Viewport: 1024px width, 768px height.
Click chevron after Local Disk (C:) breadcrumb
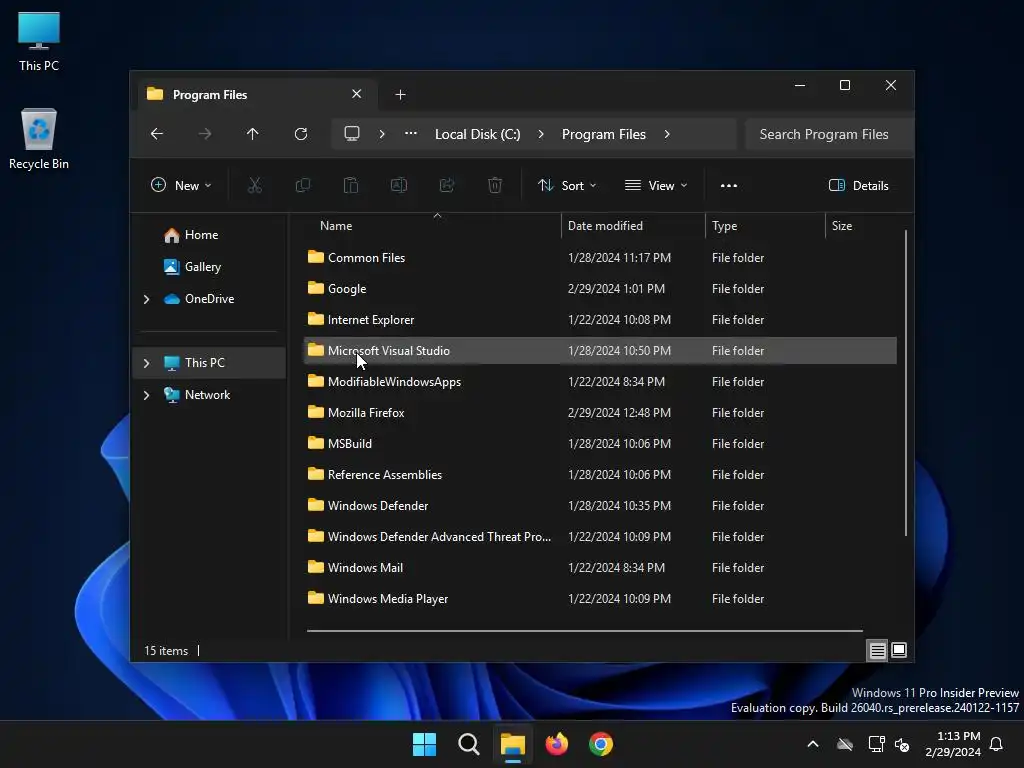click(x=541, y=134)
